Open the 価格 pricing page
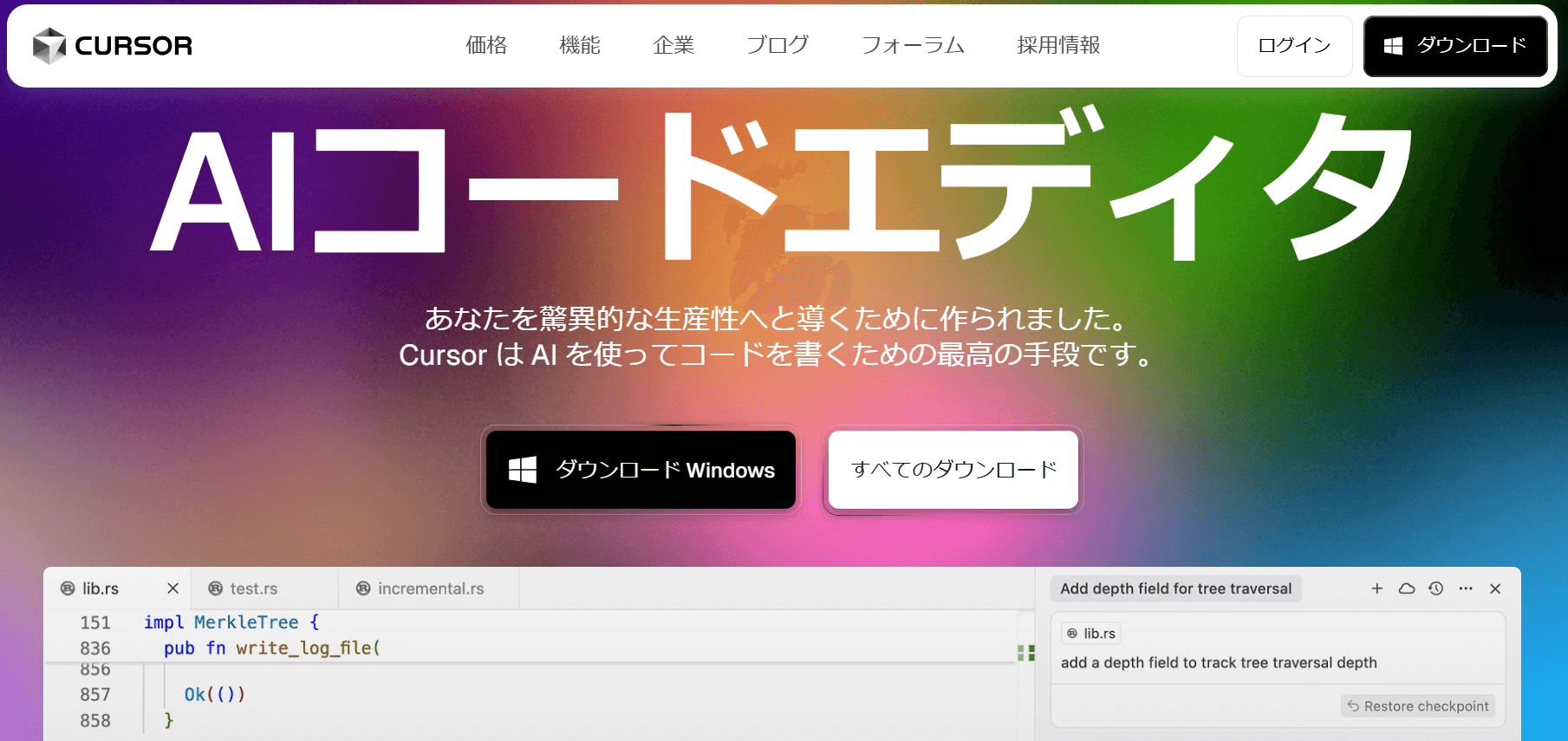 (x=486, y=45)
